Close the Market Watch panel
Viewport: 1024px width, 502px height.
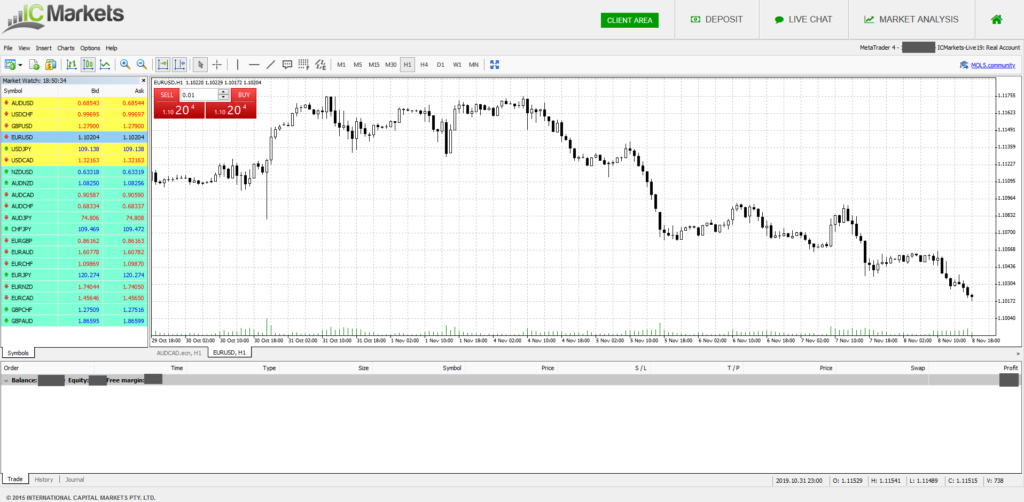(144, 80)
